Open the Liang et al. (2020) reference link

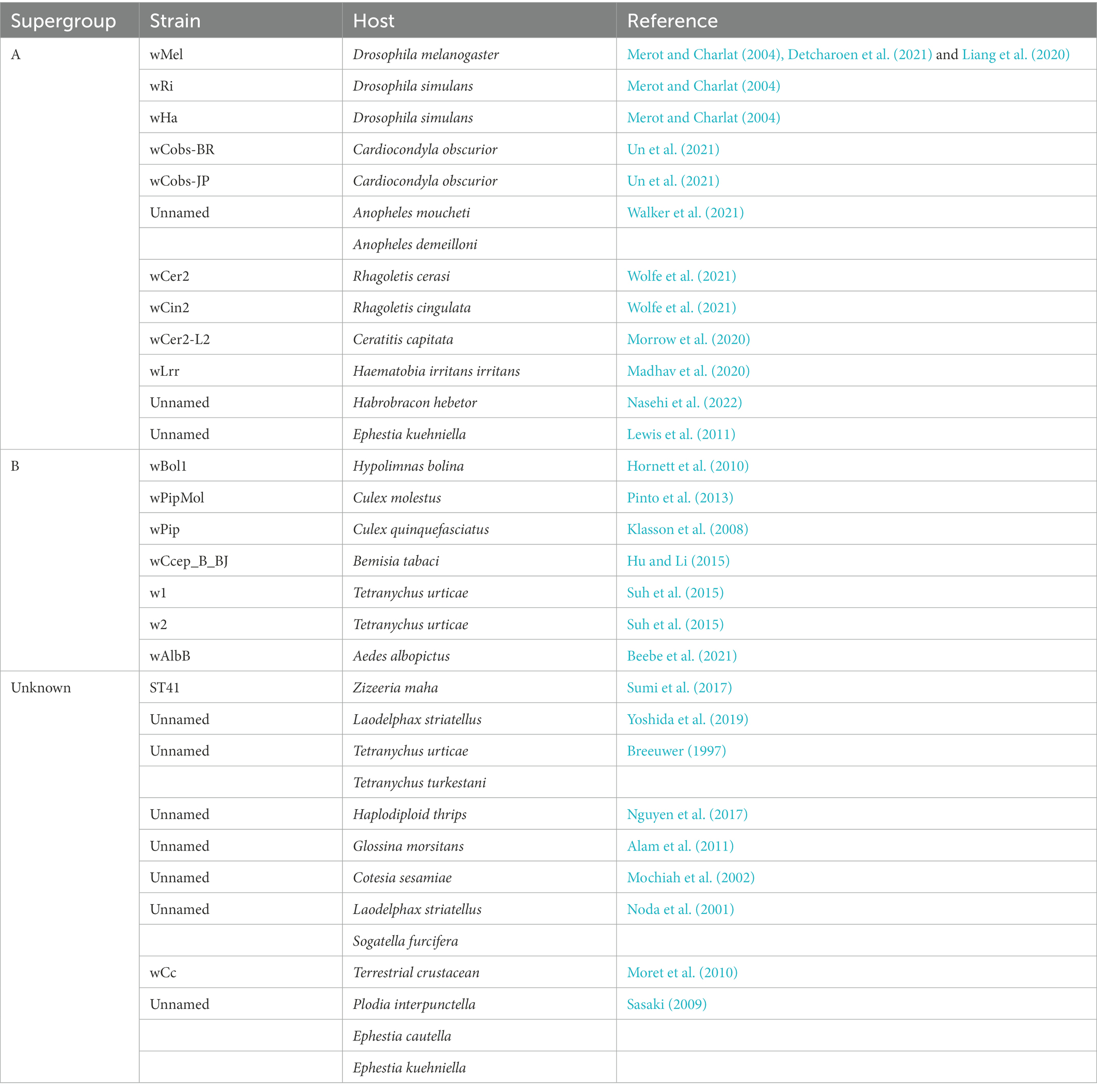(1016, 55)
